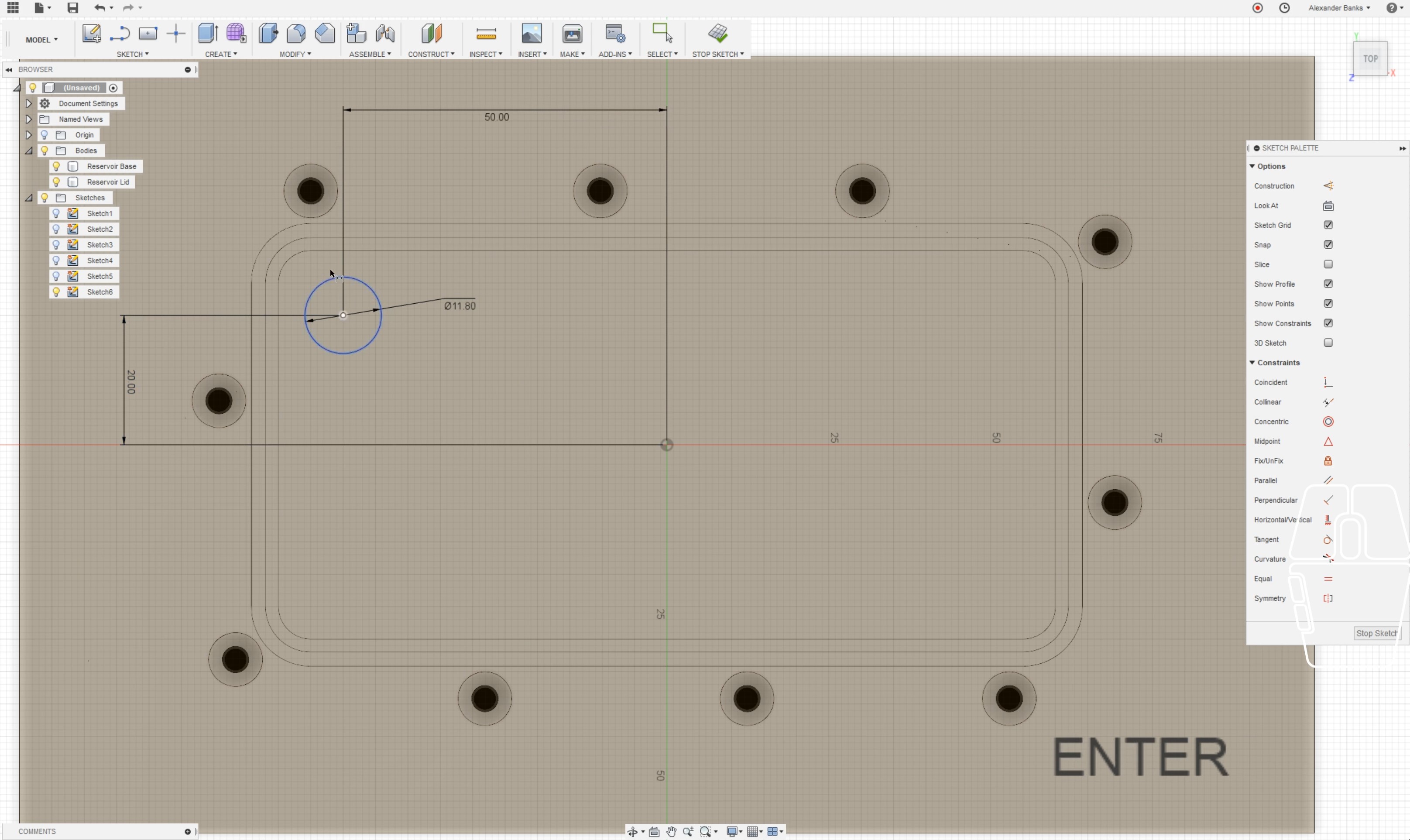Open the CONSTRUCT menu

coord(431,55)
